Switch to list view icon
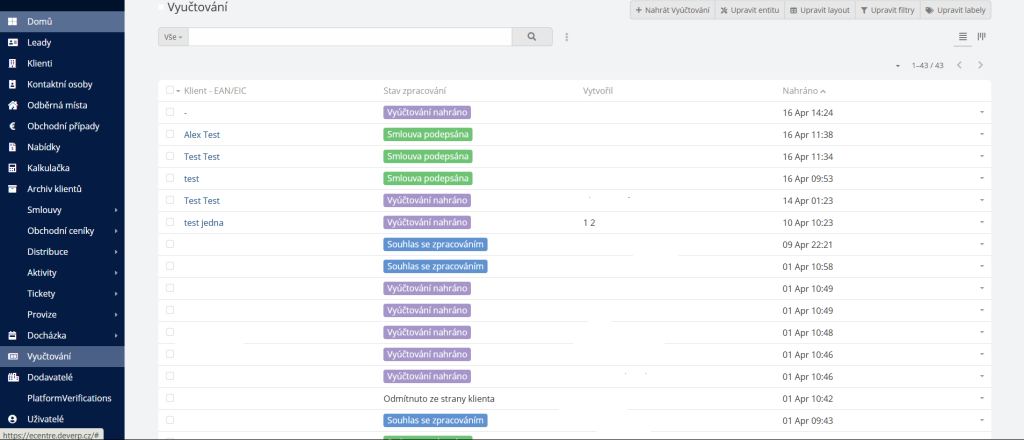 tap(963, 37)
